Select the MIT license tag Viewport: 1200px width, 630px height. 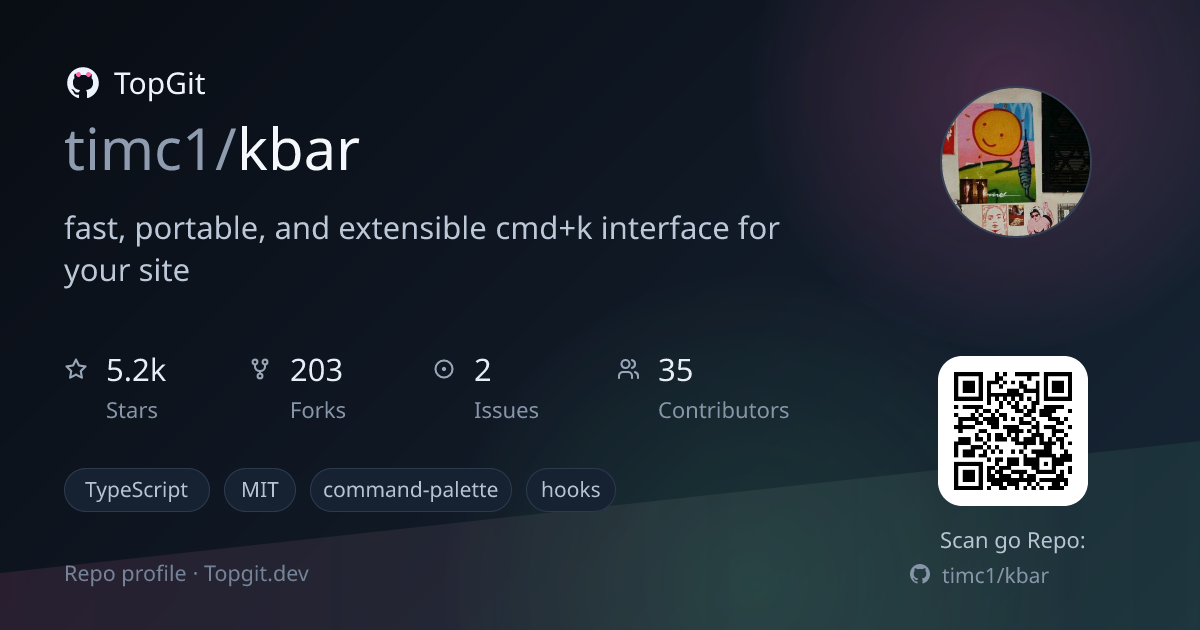pyautogui.click(x=260, y=490)
